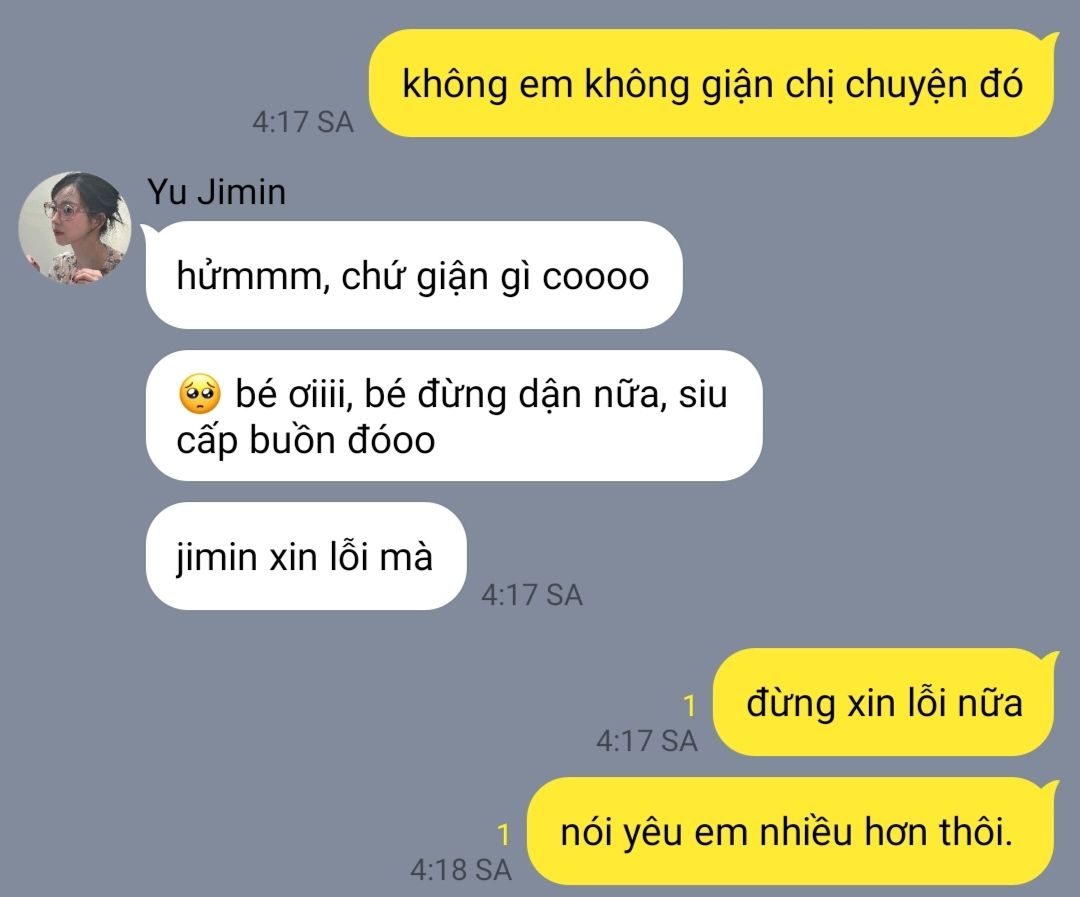Tap the 'nói yêu em nhiều hơn thôi.' bubble

792,831
